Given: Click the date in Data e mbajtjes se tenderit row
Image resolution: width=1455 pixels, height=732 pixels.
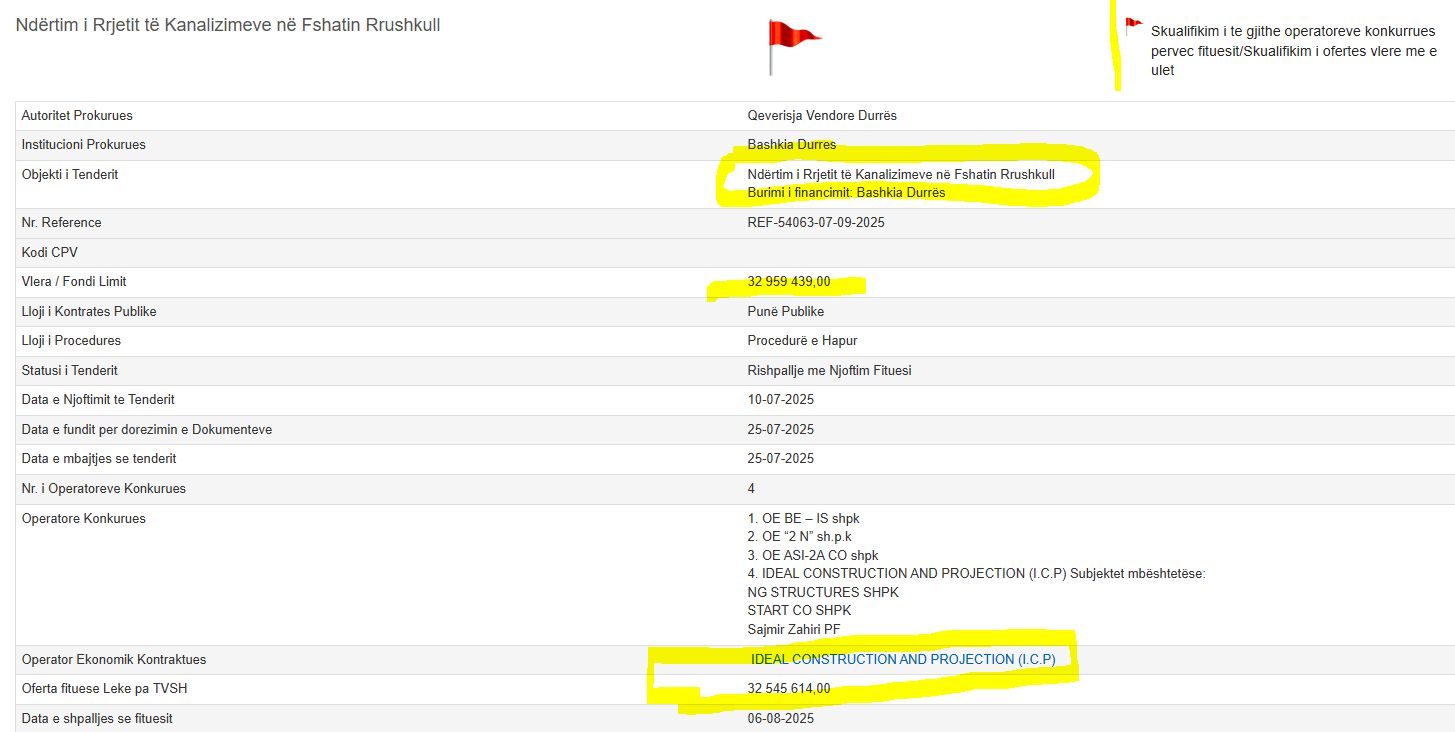Looking at the screenshot, I should [x=780, y=459].
